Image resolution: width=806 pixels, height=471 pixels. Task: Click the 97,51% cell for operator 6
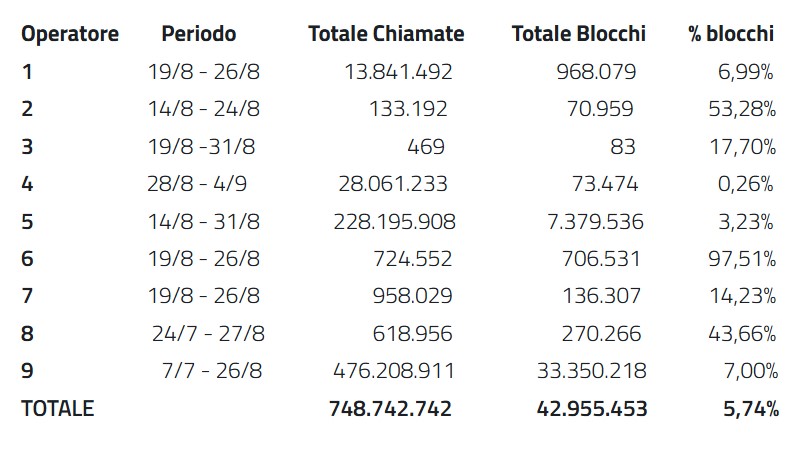coord(743,259)
